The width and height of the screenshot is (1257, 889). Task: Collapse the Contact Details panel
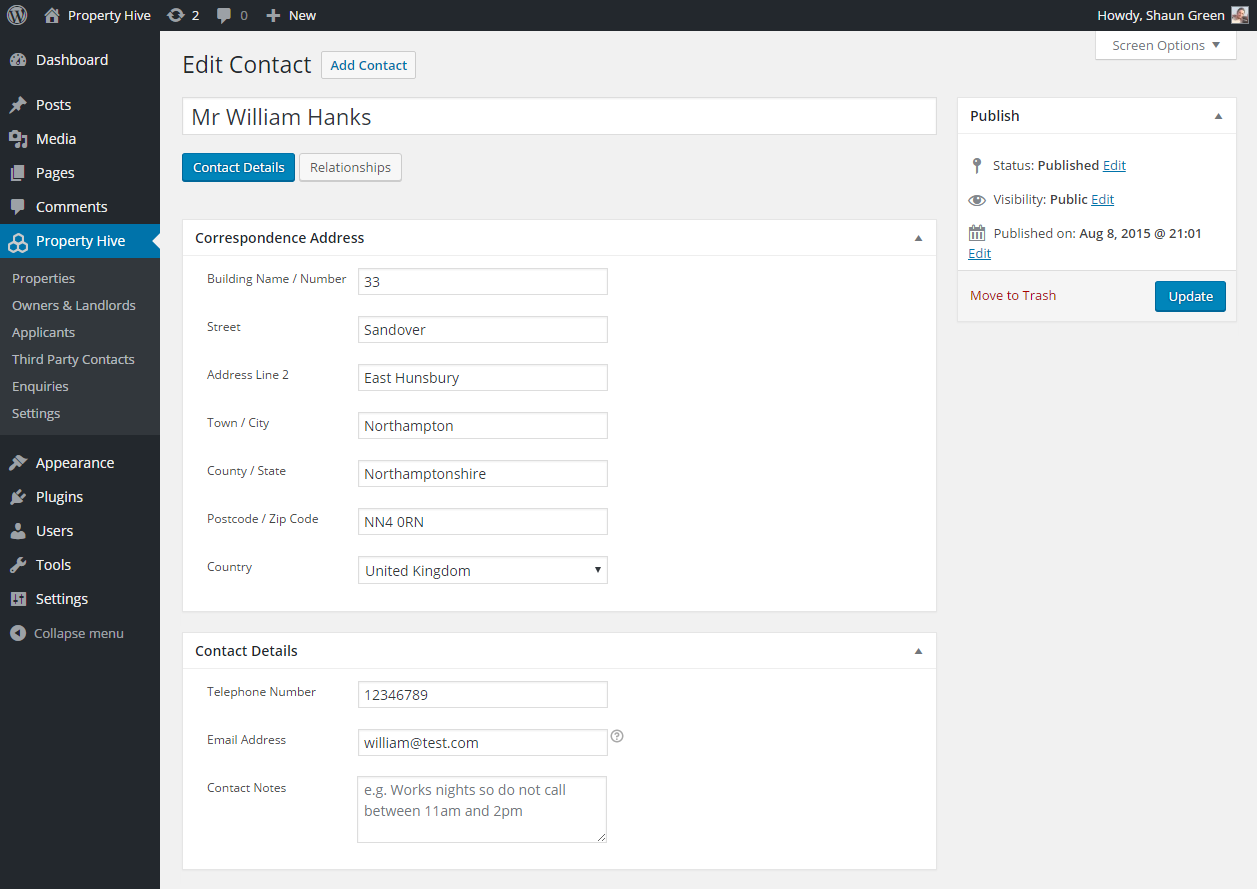pyautogui.click(x=918, y=651)
